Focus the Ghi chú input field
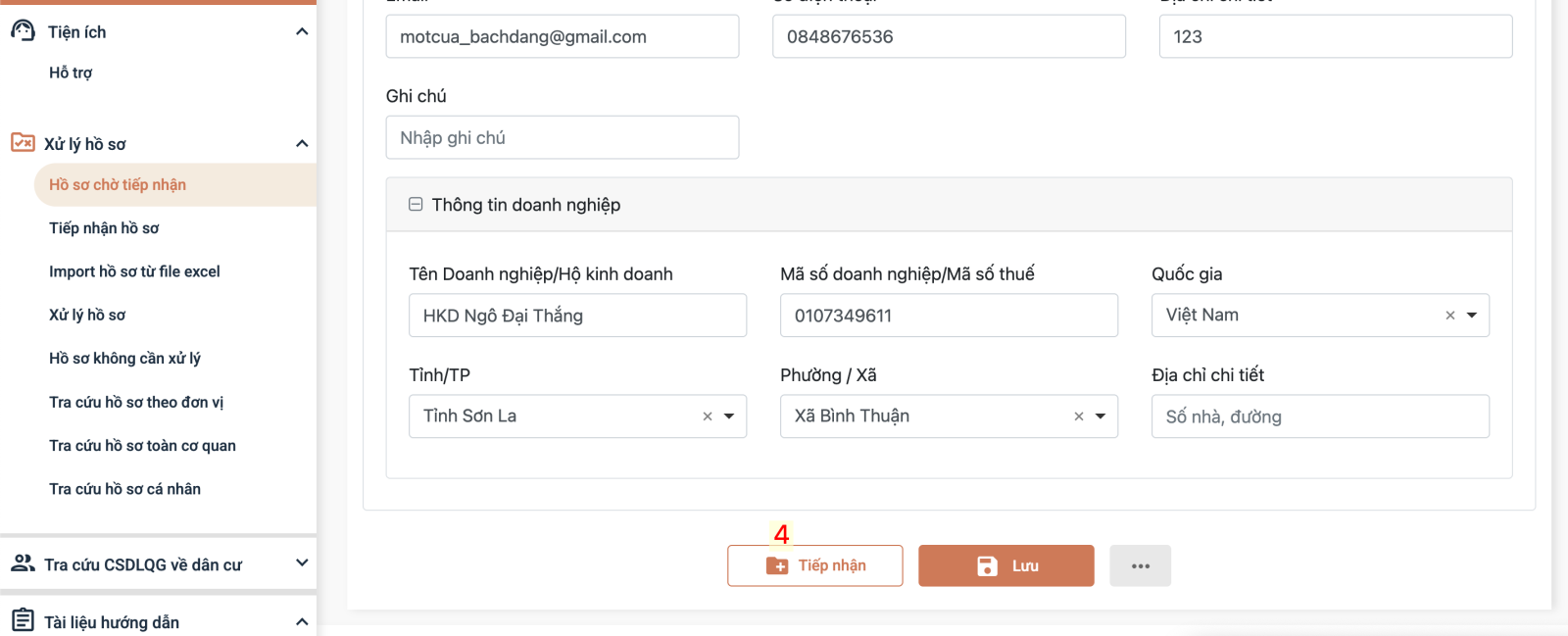 click(x=562, y=138)
